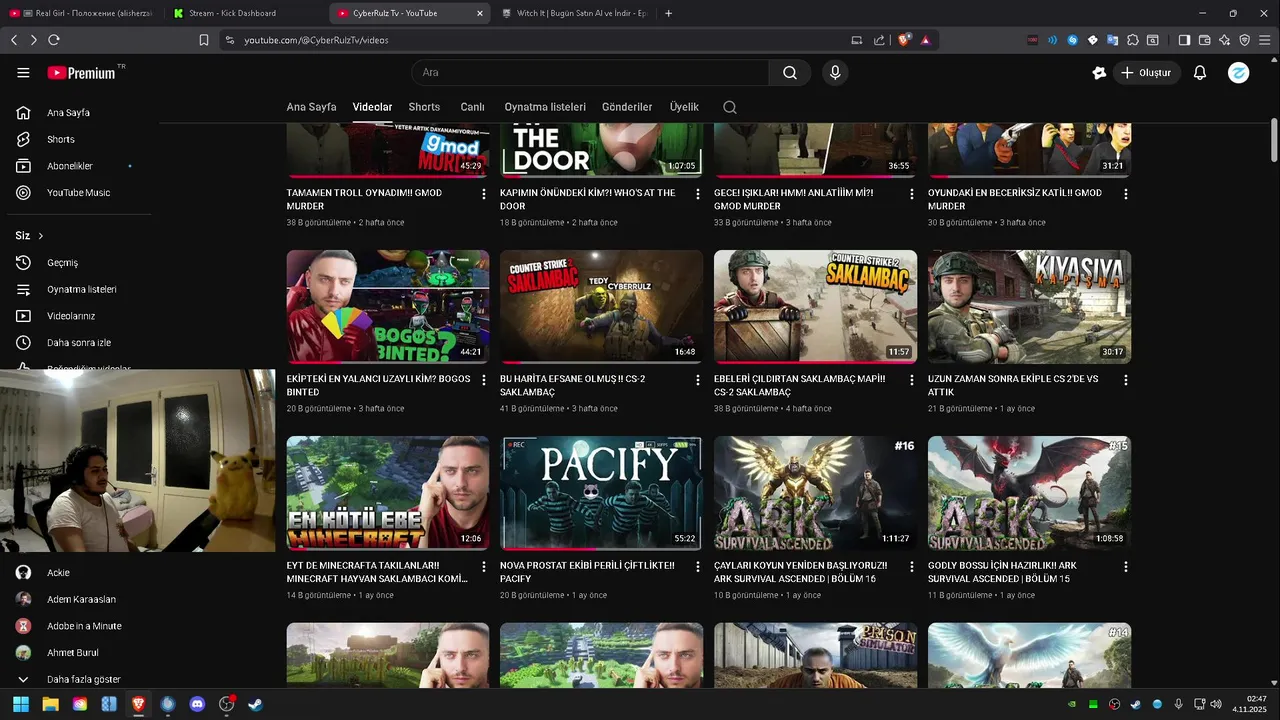Open Daha sonra izle in sidebar
The width and height of the screenshot is (1280, 720).
pos(80,342)
